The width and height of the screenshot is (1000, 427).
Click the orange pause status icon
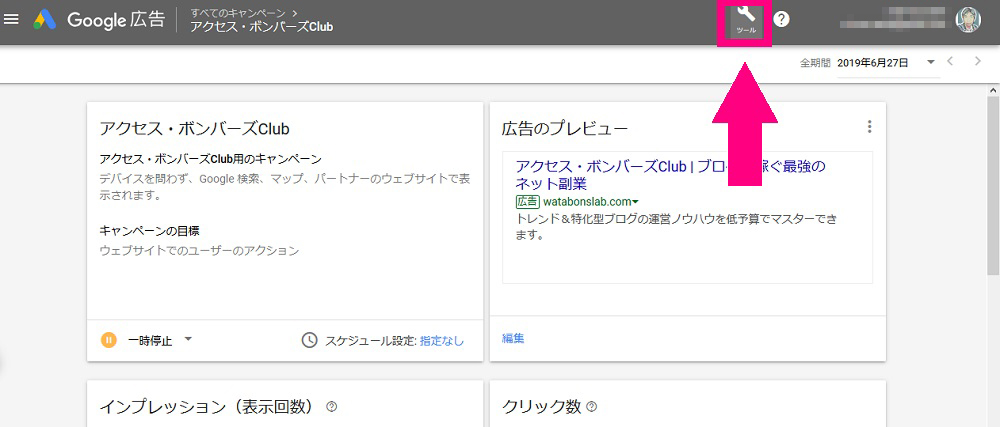coord(108,340)
